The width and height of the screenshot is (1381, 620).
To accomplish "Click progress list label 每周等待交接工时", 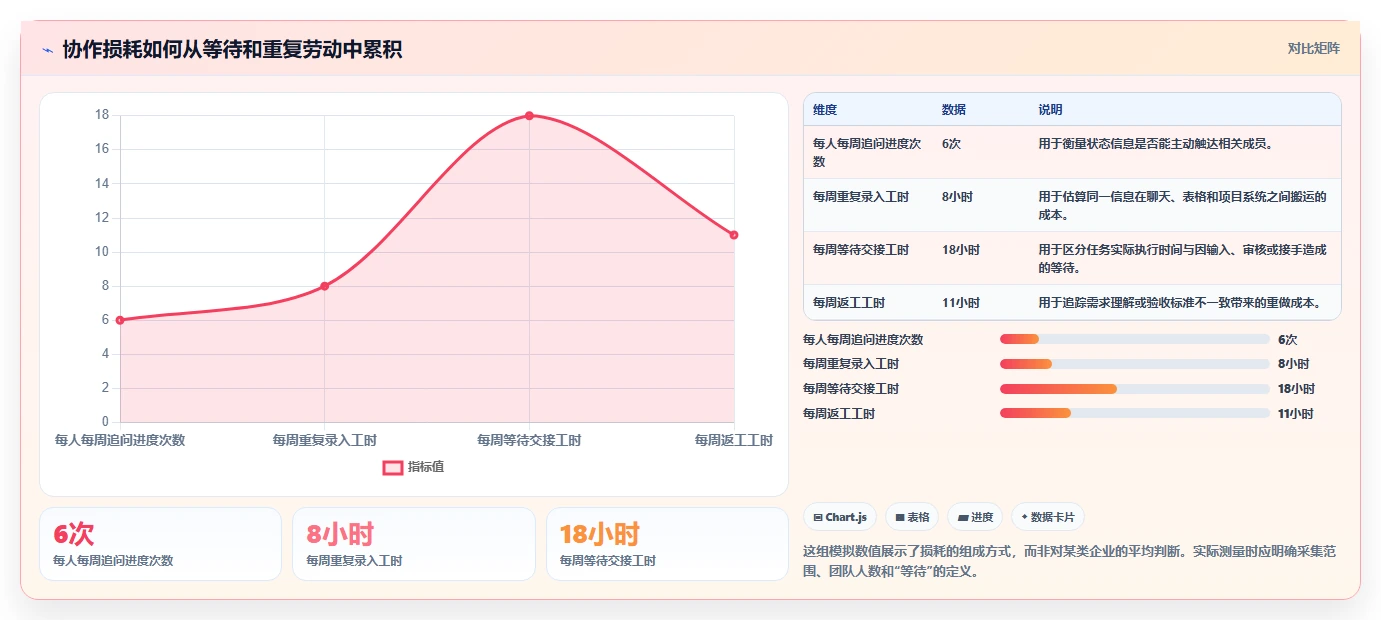I will 851,389.
